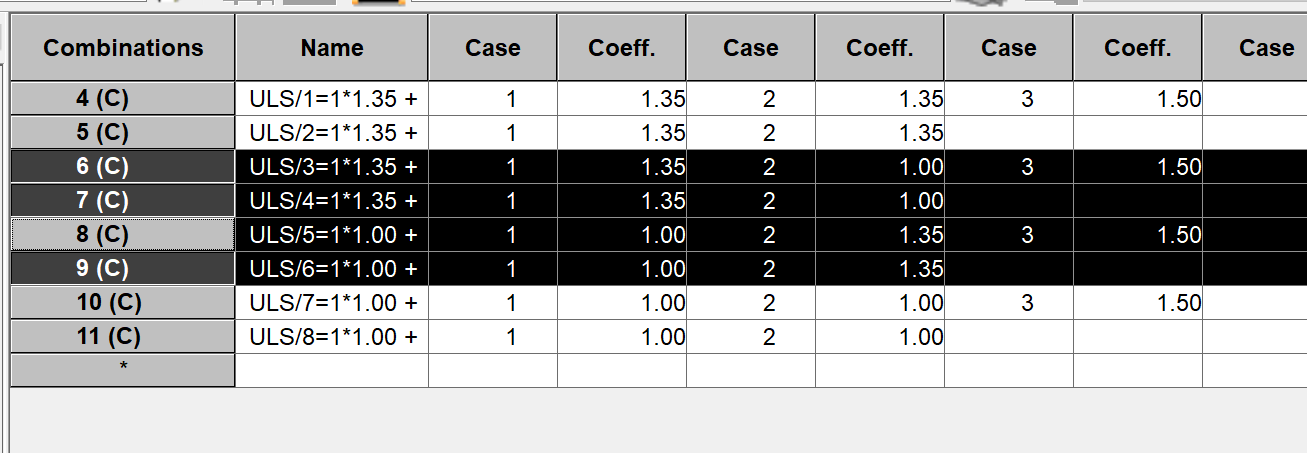This screenshot has height=453, width=1307.
Task: Click the last Case column header
Action: click(1255, 47)
